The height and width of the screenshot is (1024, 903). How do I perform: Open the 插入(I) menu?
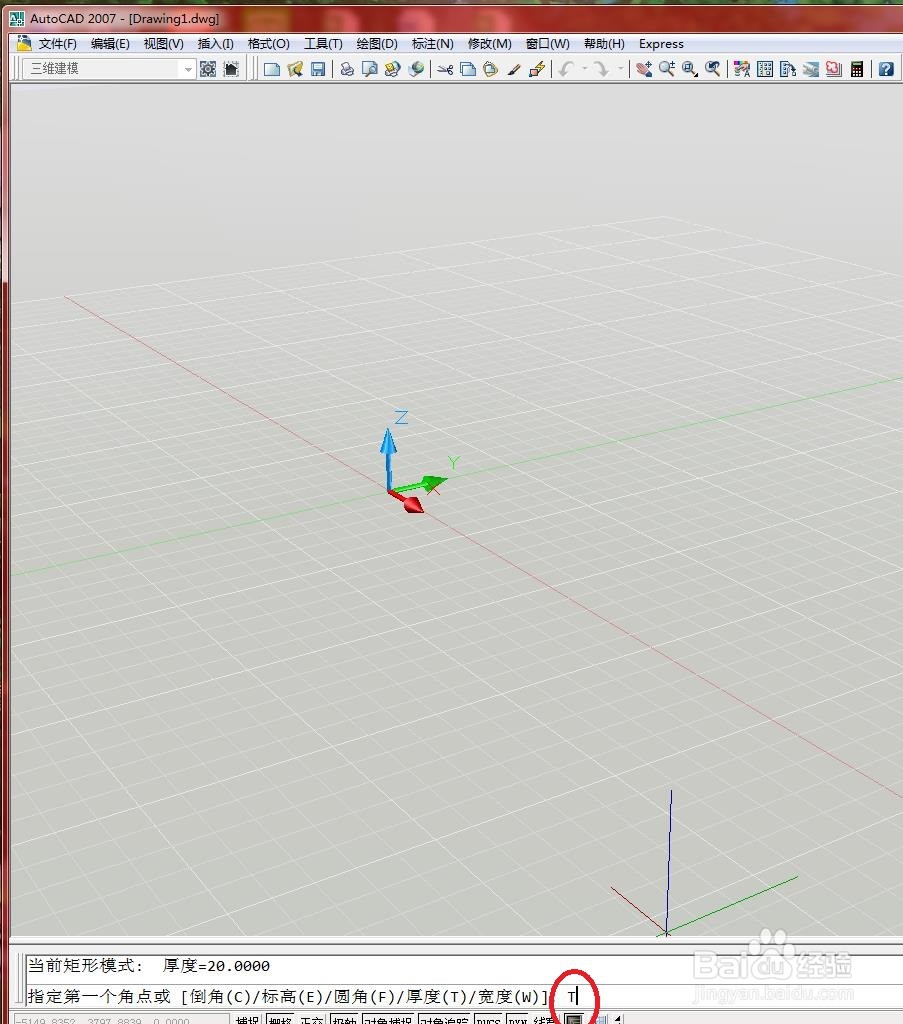[x=215, y=44]
